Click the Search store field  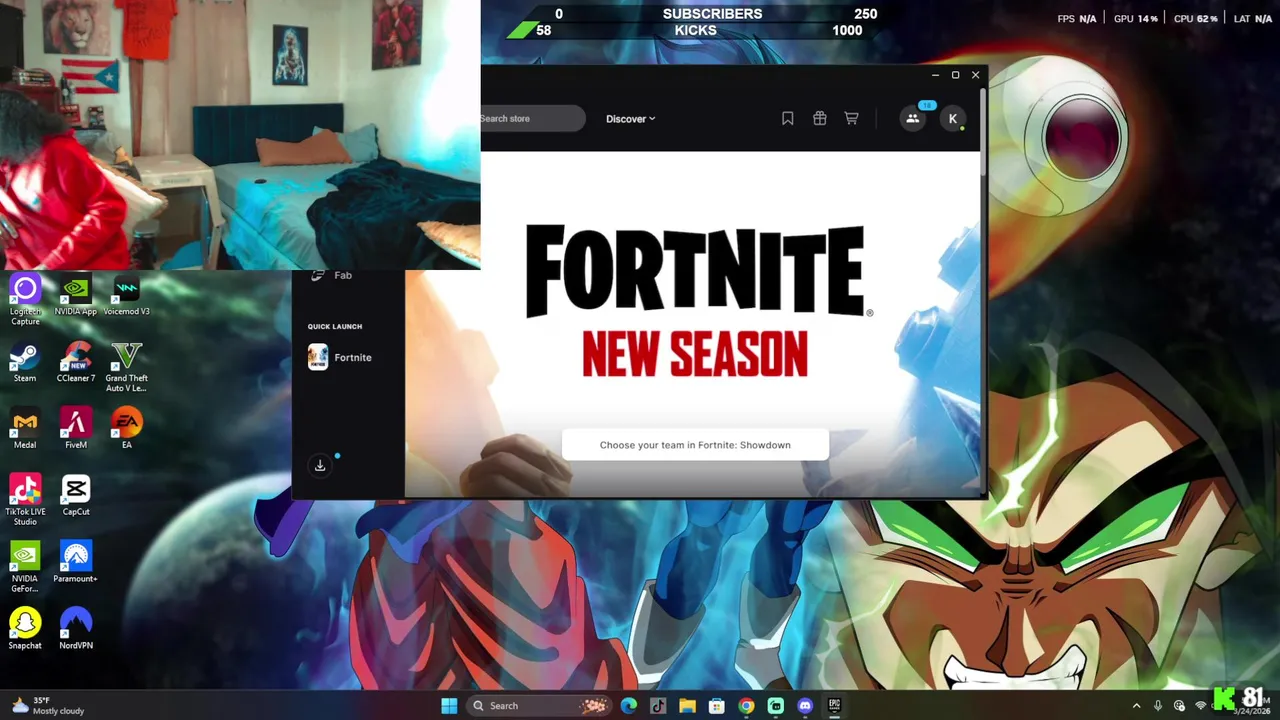(x=533, y=118)
